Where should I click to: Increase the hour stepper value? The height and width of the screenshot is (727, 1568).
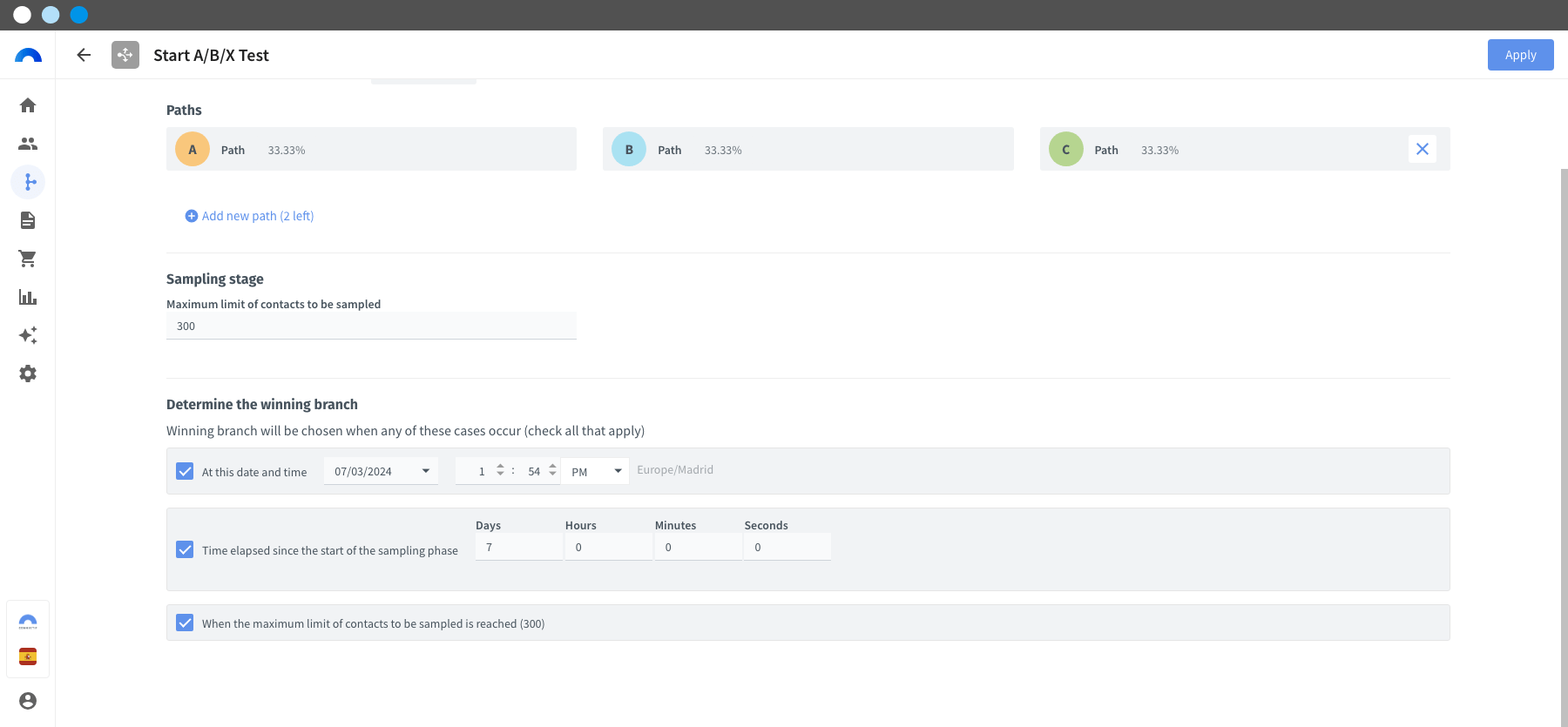click(500, 466)
